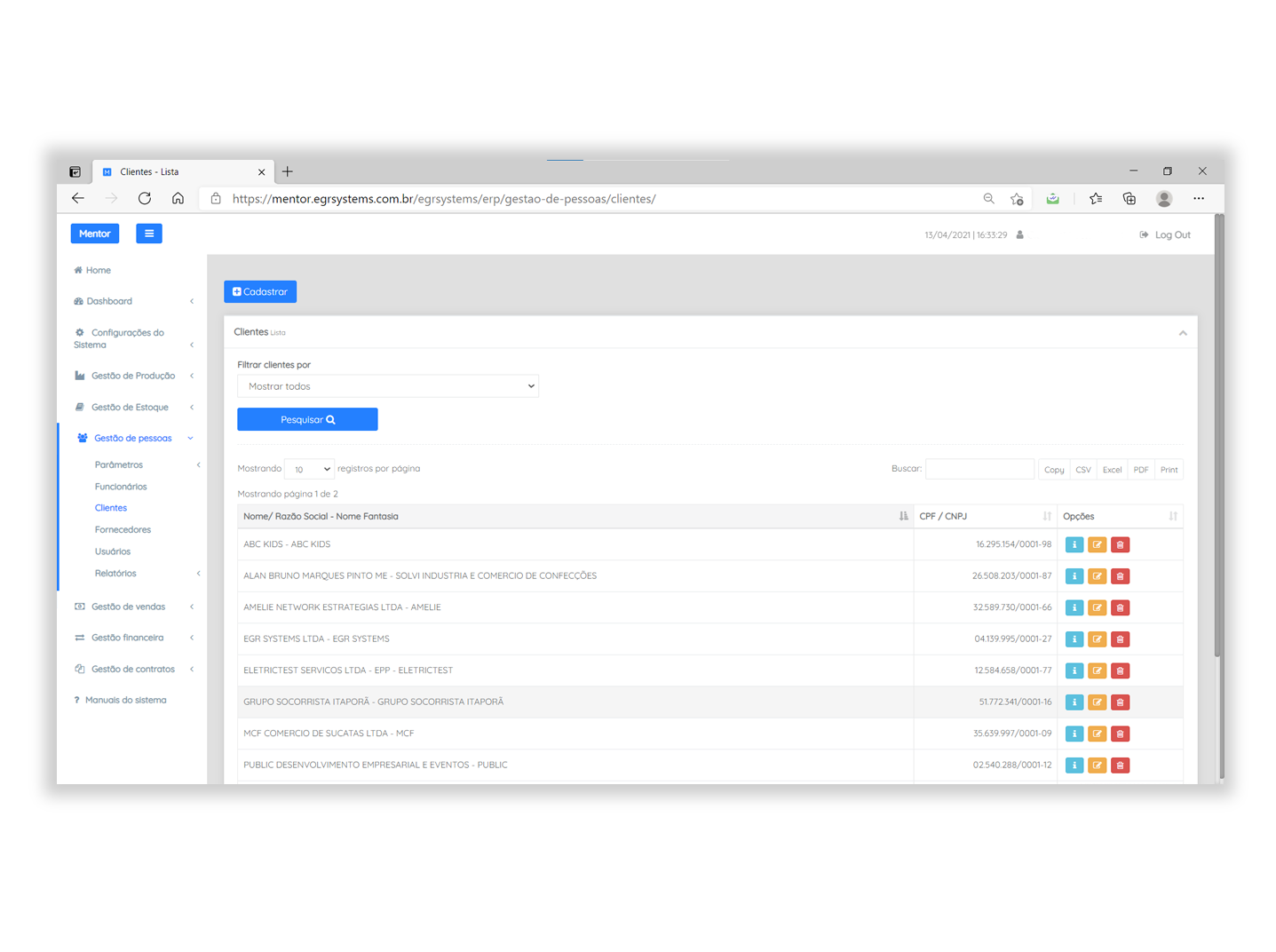View info for AMELIE NETWORK ESTRATEGIAS
Viewport: 1276px width, 952px height.
click(1074, 607)
